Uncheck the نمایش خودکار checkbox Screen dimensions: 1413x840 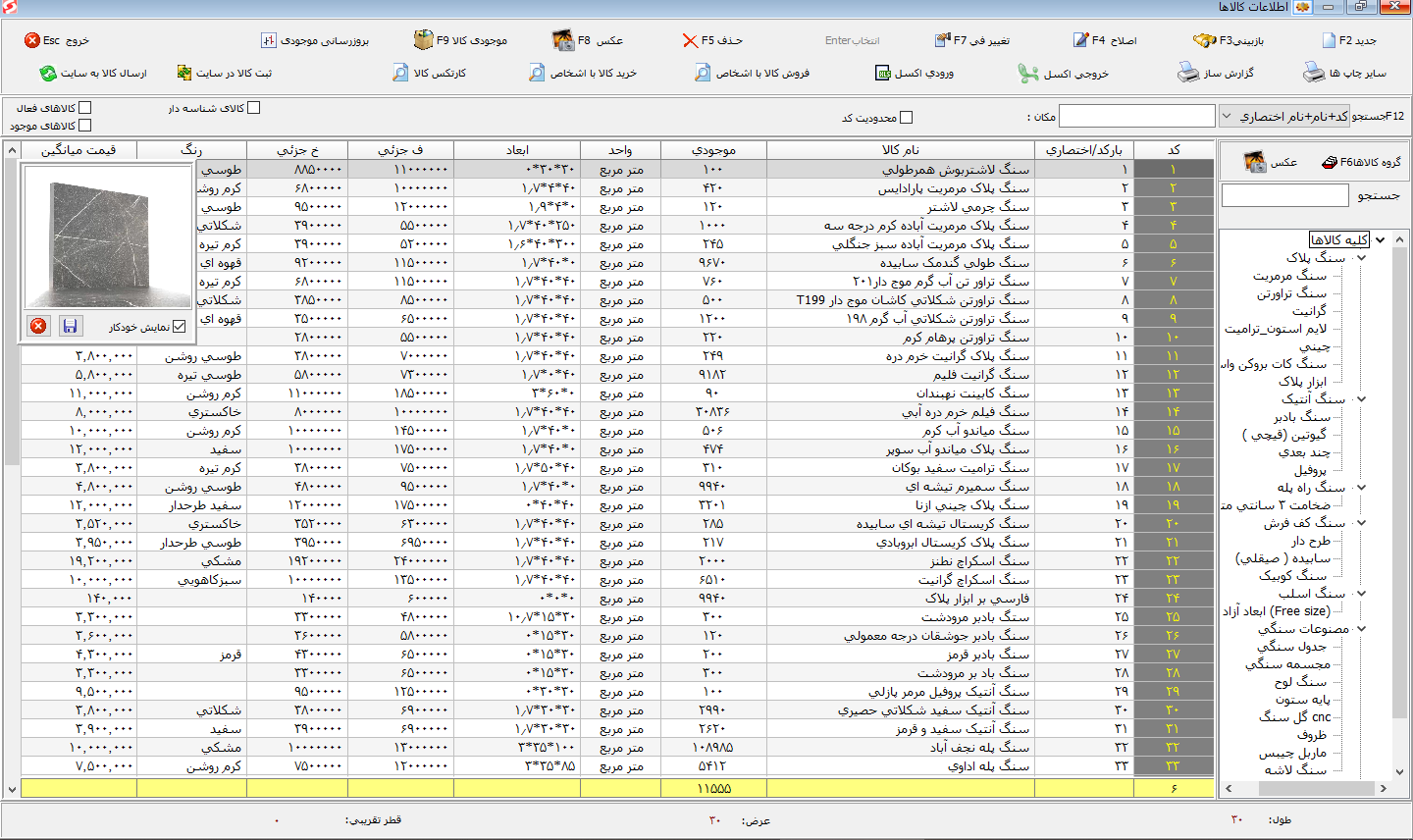pos(179,327)
